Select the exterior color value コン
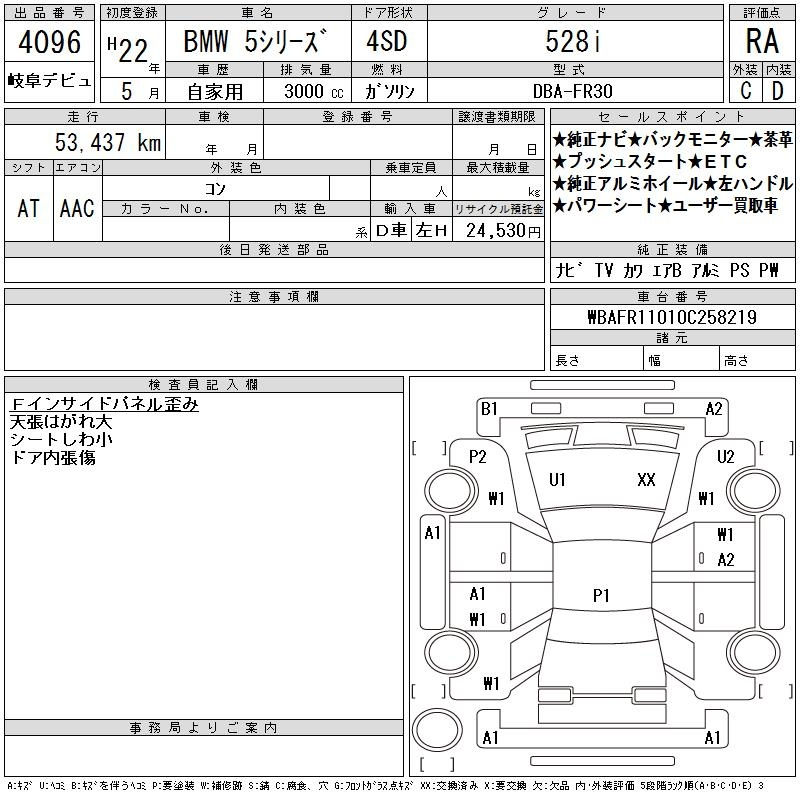The height and width of the screenshot is (800, 800). click(215, 188)
